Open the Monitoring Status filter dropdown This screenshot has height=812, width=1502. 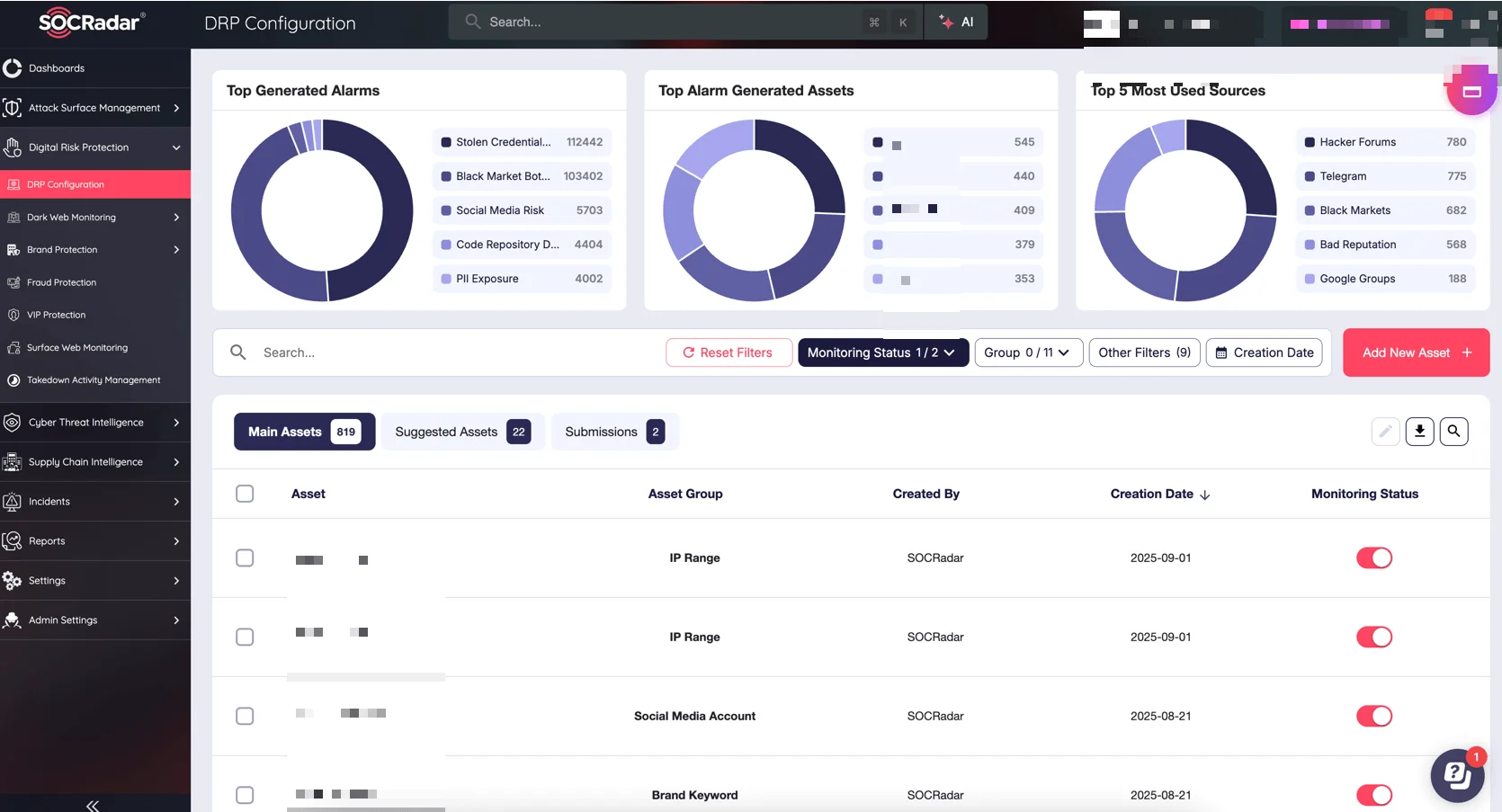coord(883,352)
